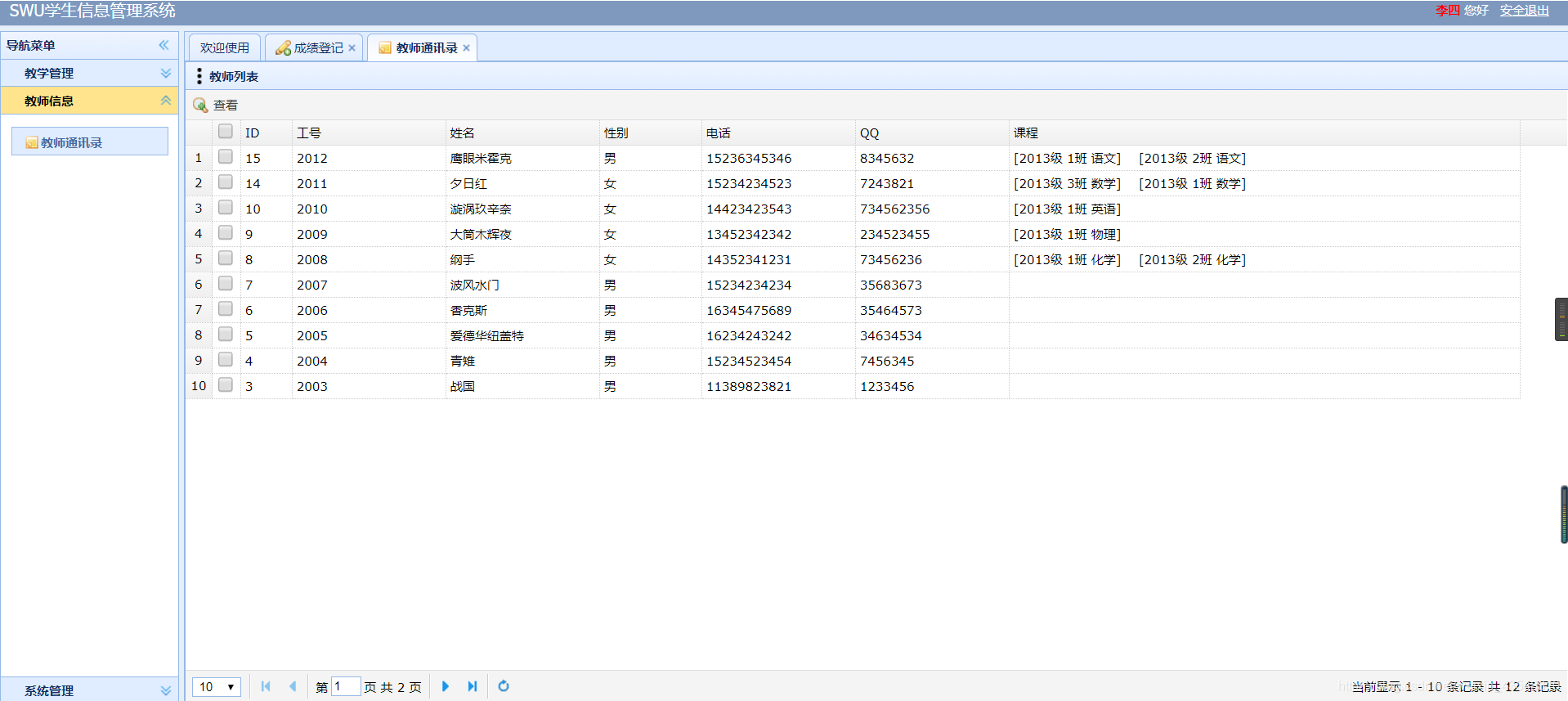Click QQ value 35683673

click(x=891, y=285)
